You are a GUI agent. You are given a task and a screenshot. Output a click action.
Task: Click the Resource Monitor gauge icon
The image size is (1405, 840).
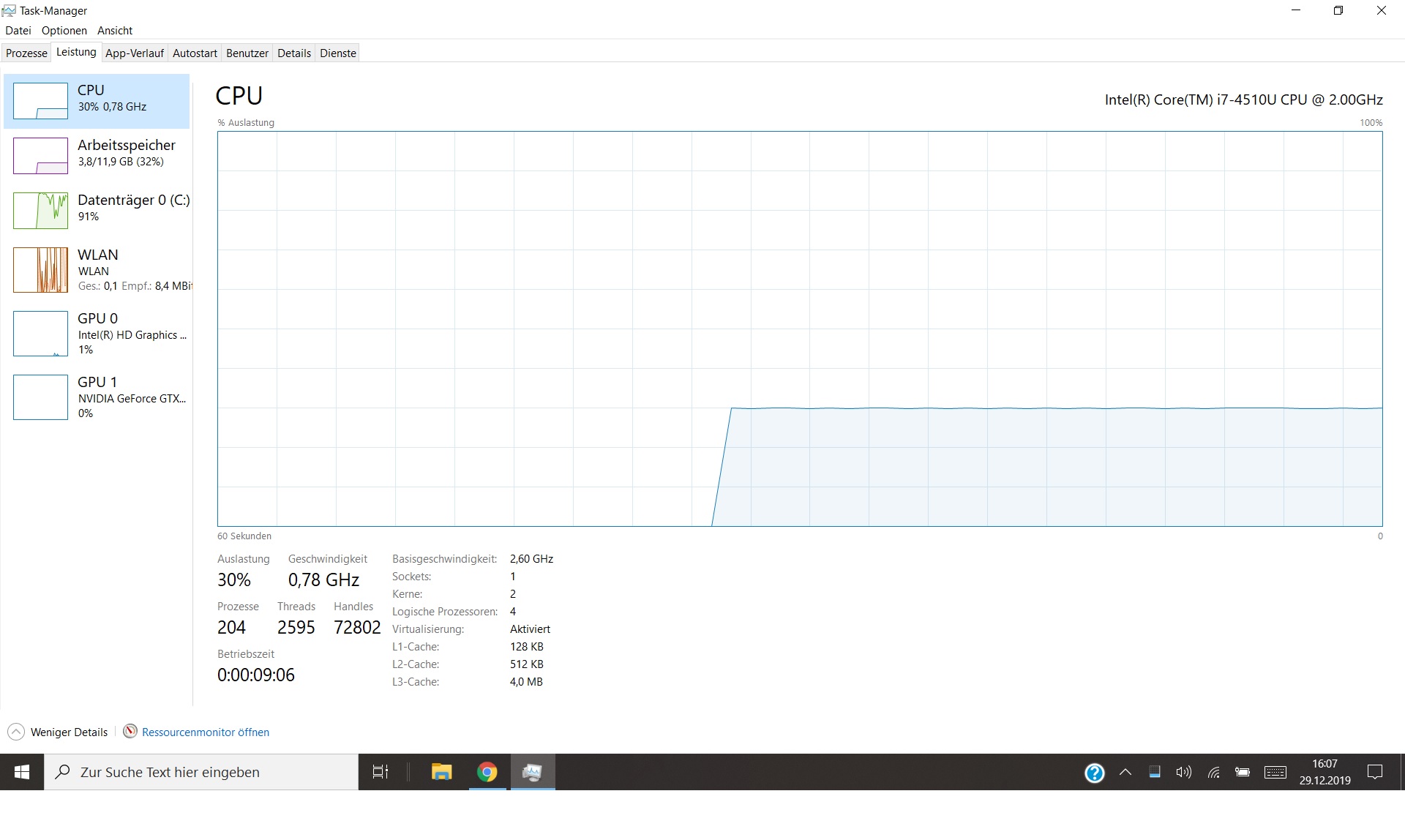(130, 731)
